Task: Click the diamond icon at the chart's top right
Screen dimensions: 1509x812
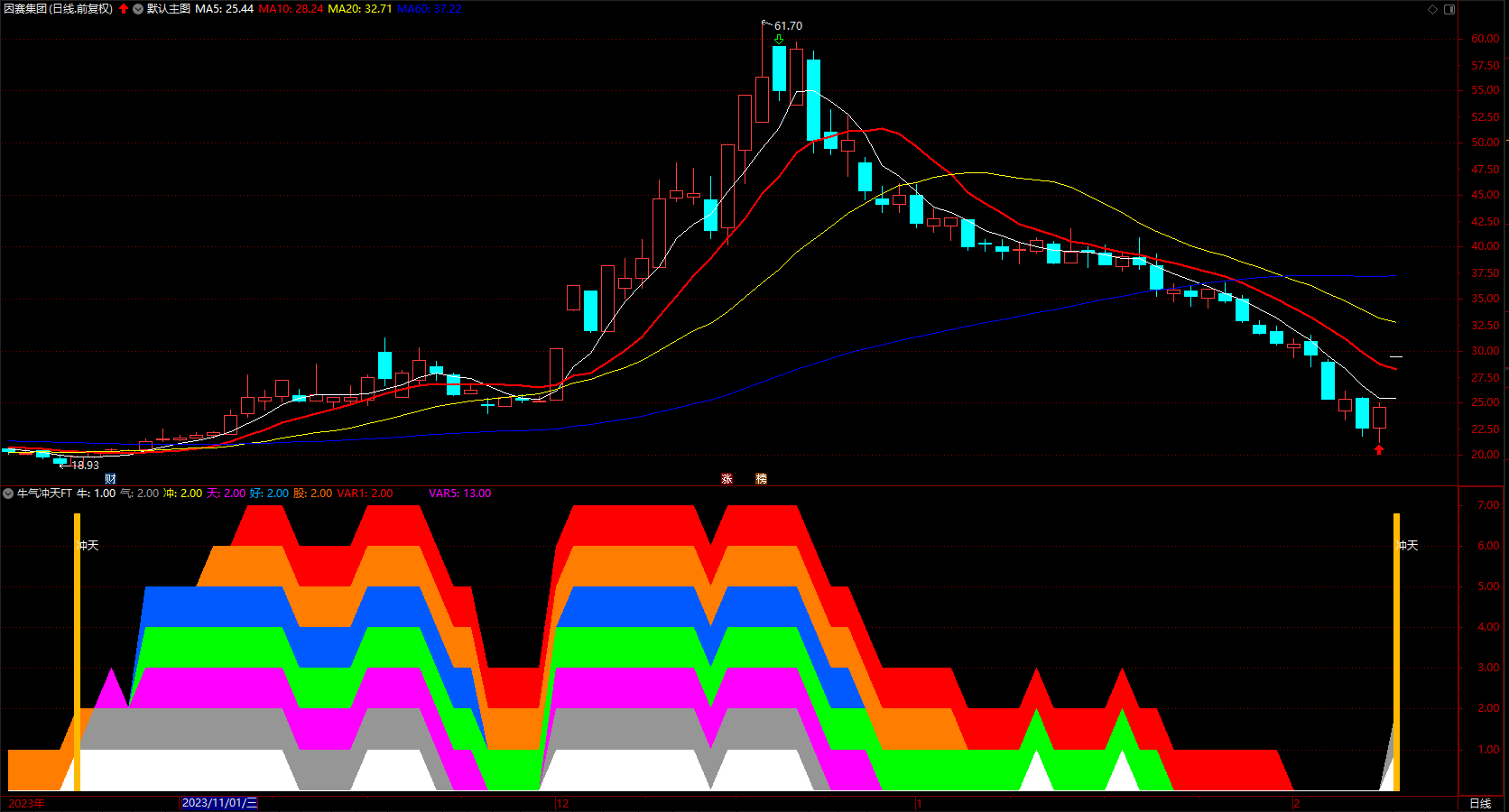Action: pyautogui.click(x=1432, y=9)
